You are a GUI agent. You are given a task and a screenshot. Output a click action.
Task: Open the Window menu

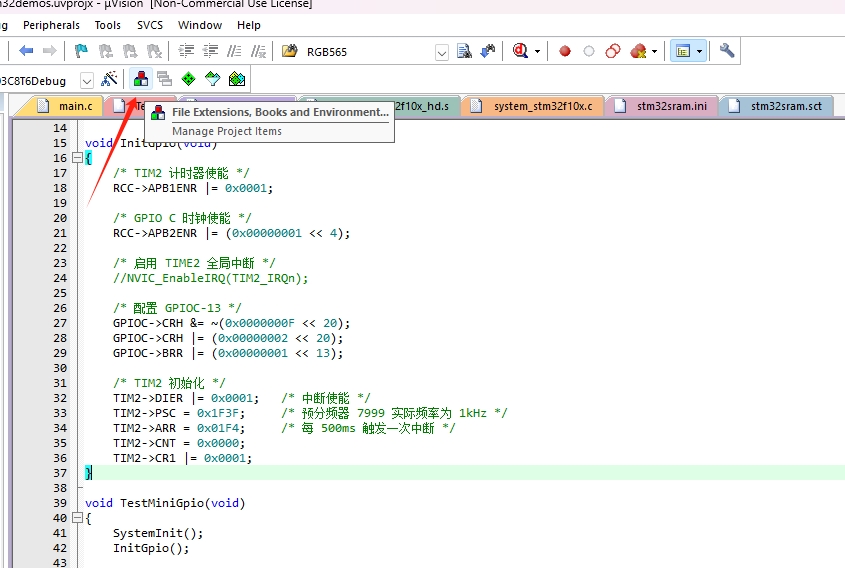click(x=200, y=25)
